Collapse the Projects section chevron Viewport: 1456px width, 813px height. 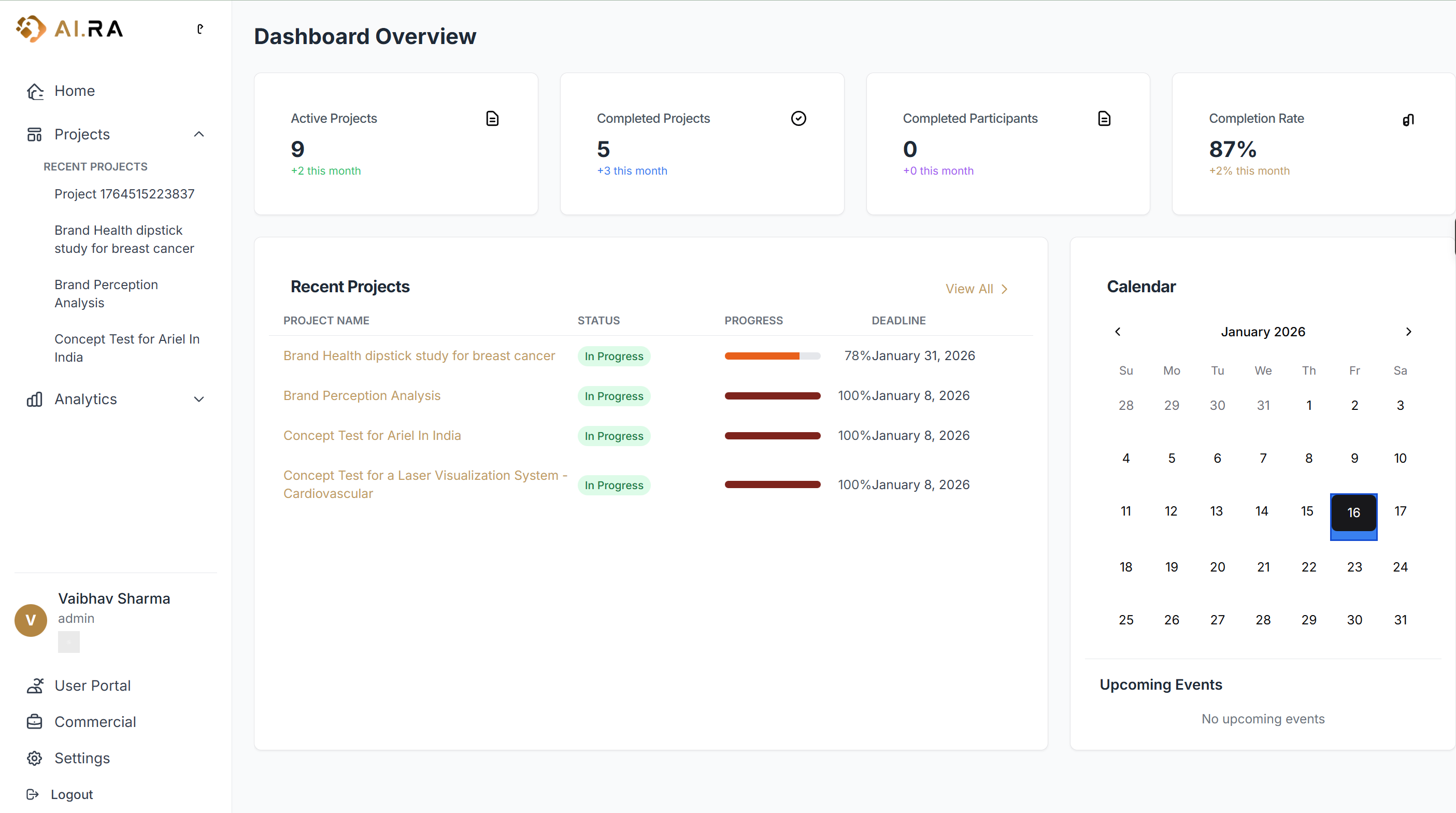click(x=199, y=135)
